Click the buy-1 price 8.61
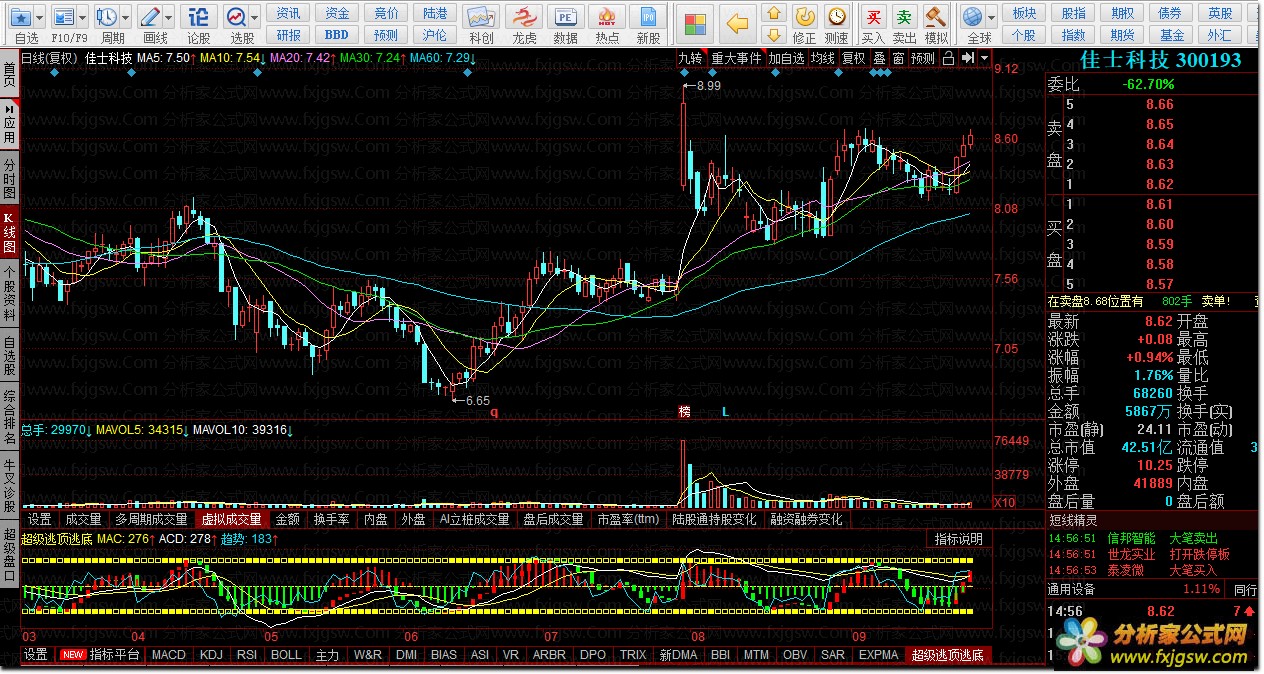The image size is (1264, 674). 1160,205
